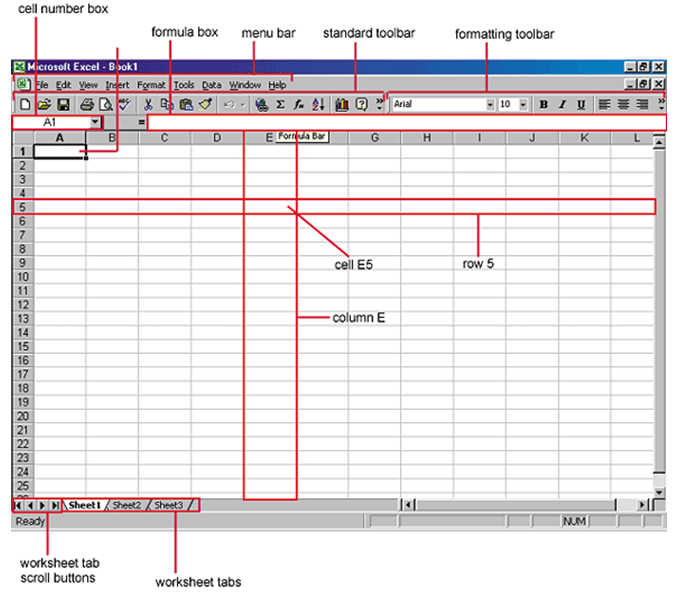Select the Format Painter brush
Screen dimensions: 675x592
(x=205, y=104)
